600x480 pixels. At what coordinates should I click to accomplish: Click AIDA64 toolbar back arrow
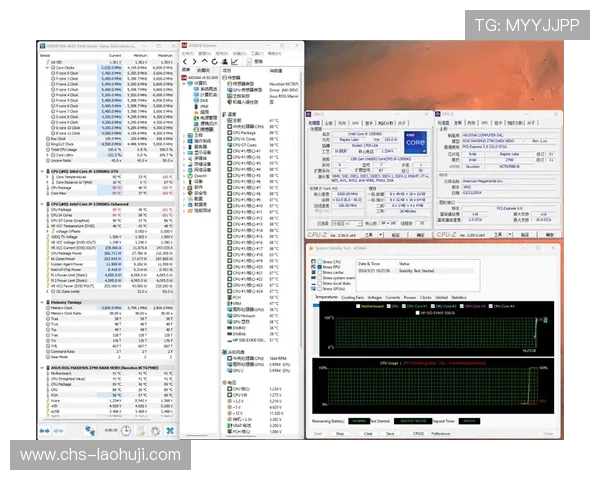click(186, 59)
